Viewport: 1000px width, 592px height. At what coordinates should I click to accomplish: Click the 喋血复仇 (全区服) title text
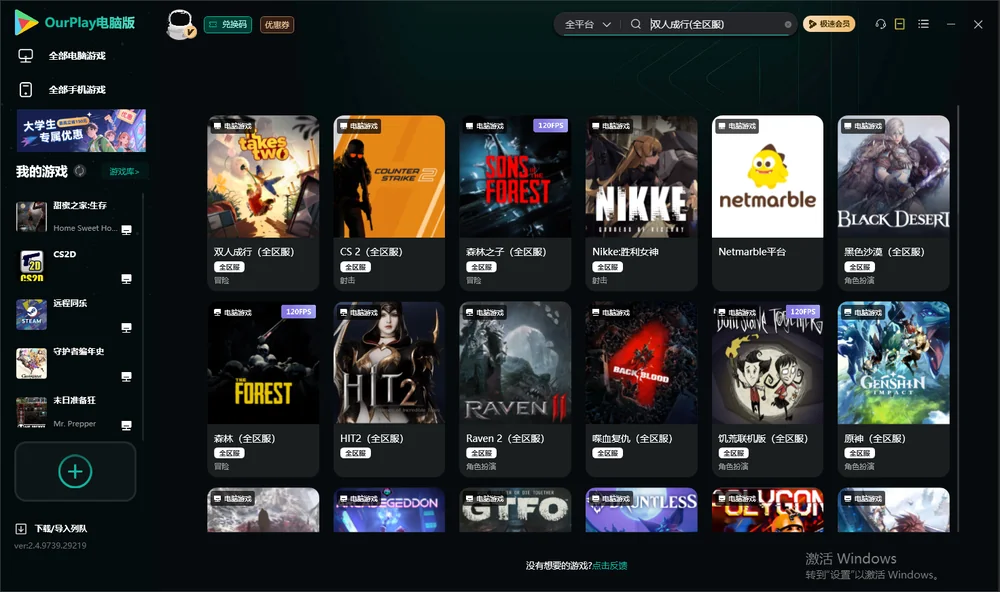click(632, 439)
